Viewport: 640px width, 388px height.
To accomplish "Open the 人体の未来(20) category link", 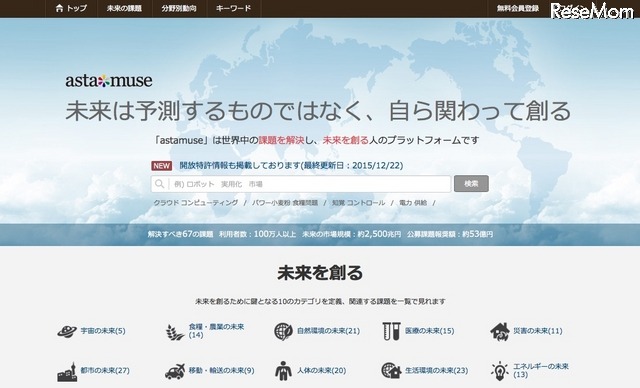I will (322, 370).
